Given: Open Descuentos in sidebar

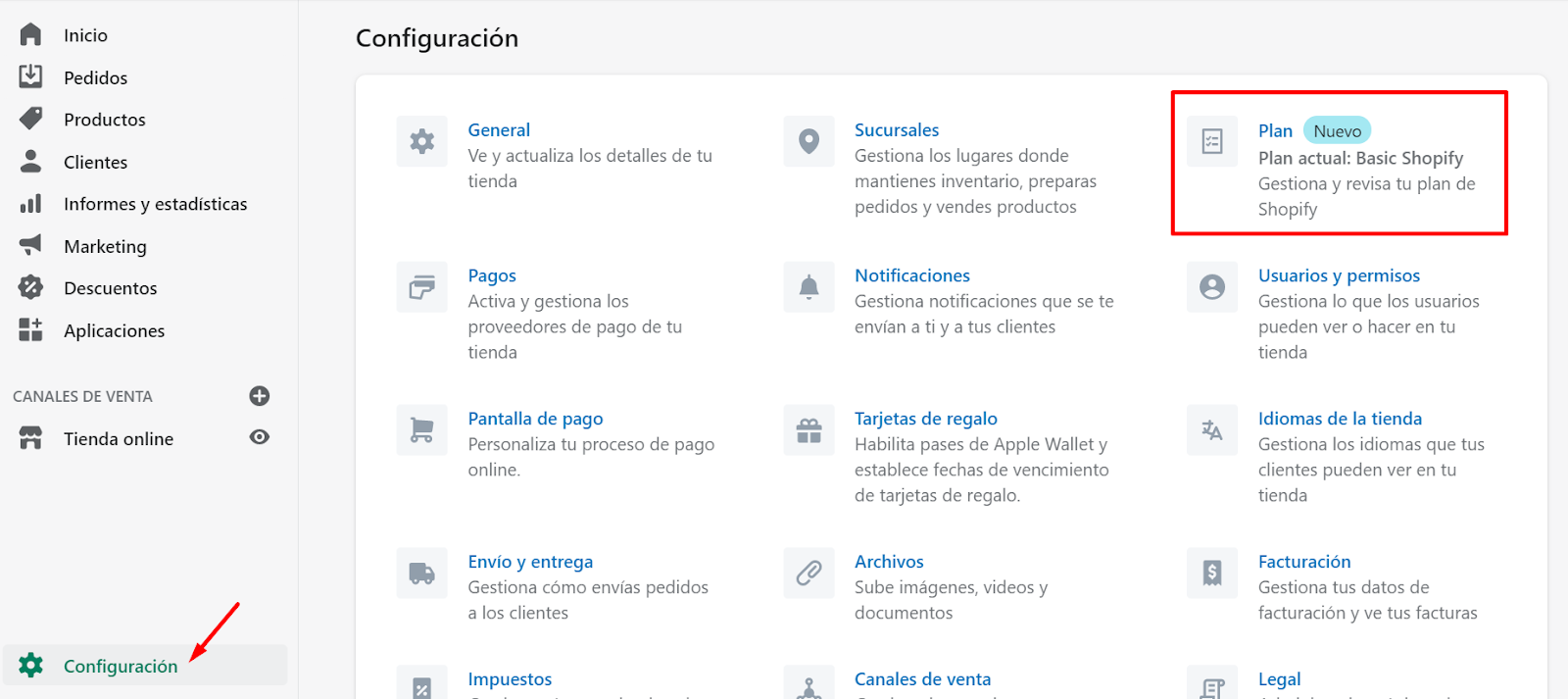Looking at the screenshot, I should 110,288.
